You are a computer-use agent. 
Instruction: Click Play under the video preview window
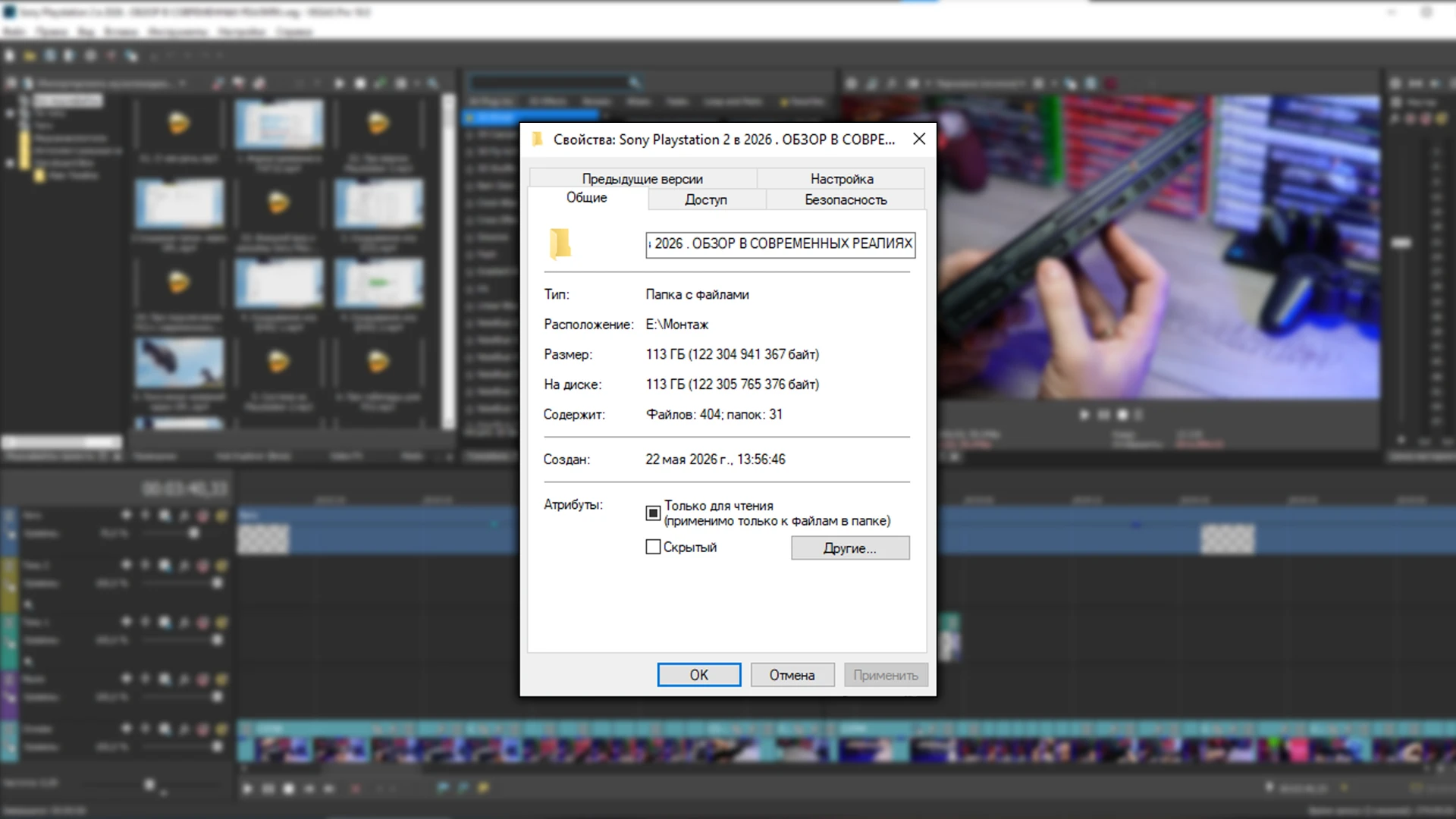pyautogui.click(x=1084, y=415)
